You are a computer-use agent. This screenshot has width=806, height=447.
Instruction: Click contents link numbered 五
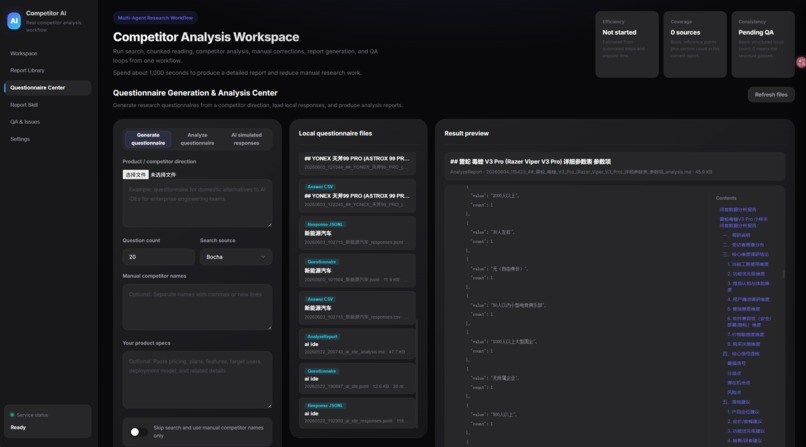(x=736, y=402)
